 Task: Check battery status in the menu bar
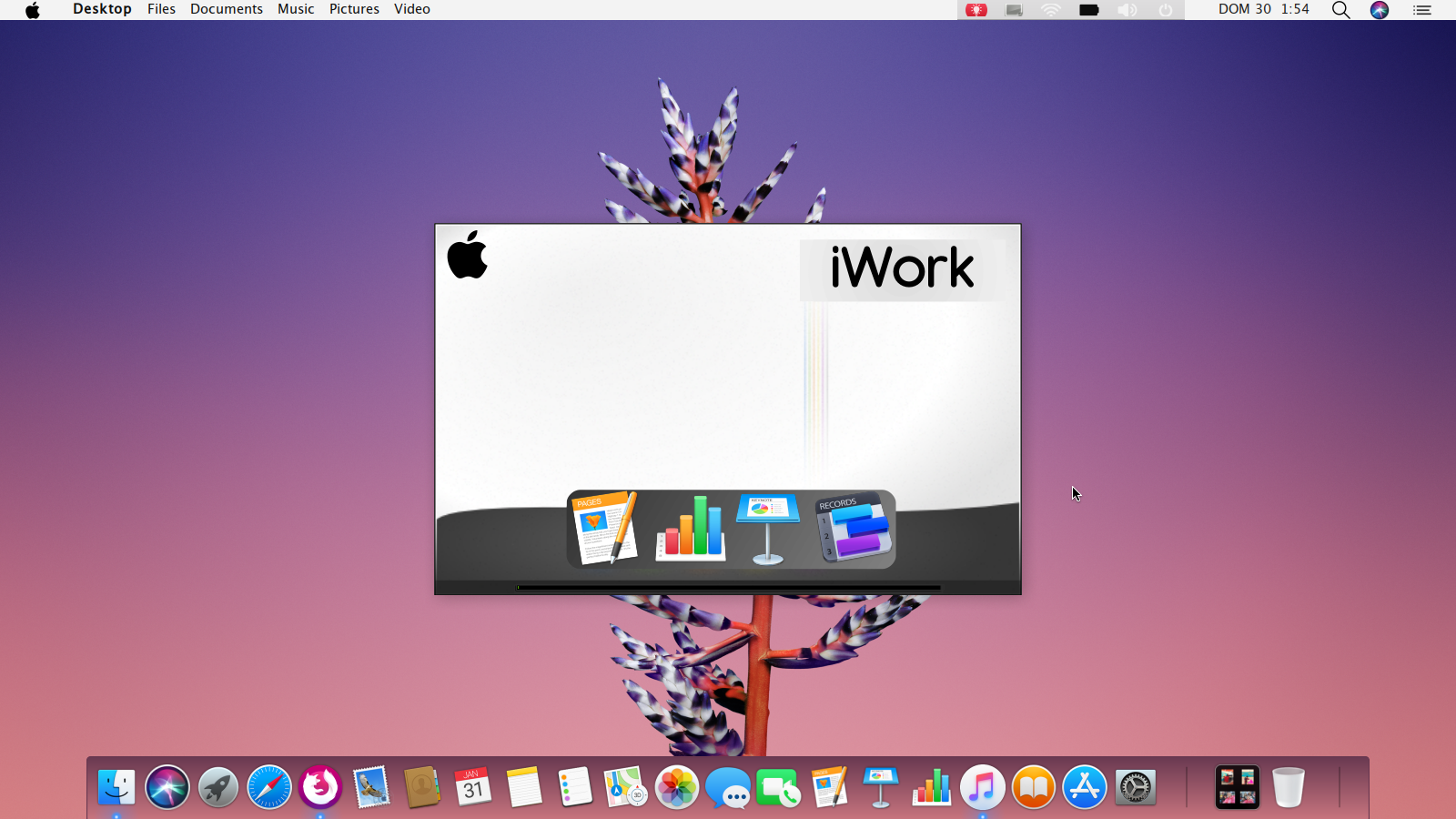(1089, 10)
